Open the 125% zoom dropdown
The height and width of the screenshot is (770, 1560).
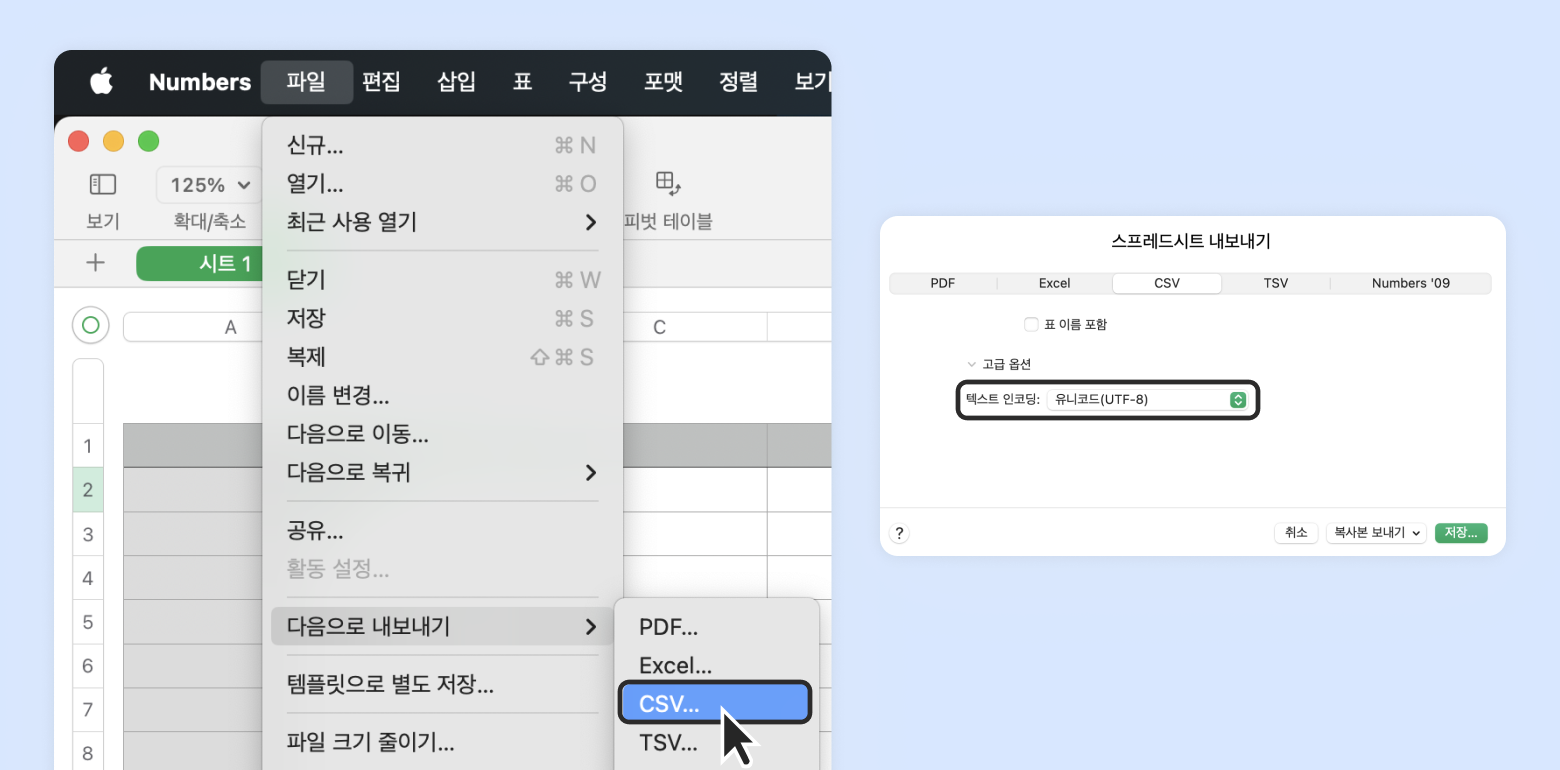coord(209,185)
